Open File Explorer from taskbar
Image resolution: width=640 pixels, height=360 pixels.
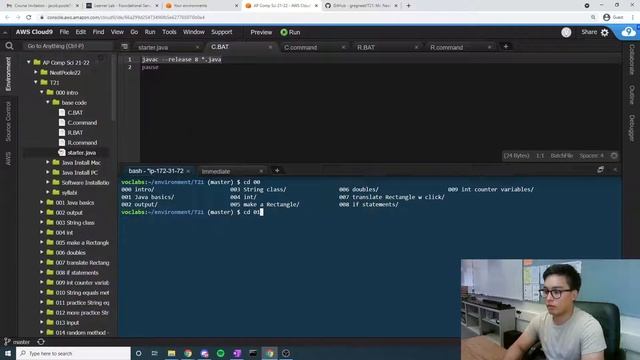tap(171, 353)
